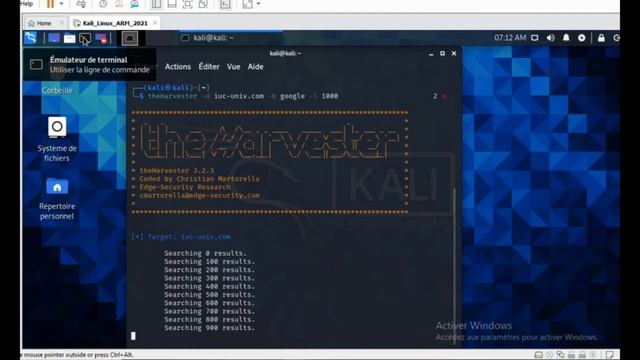
Task: Click the "Searching 900 results." line
Action: point(209,328)
